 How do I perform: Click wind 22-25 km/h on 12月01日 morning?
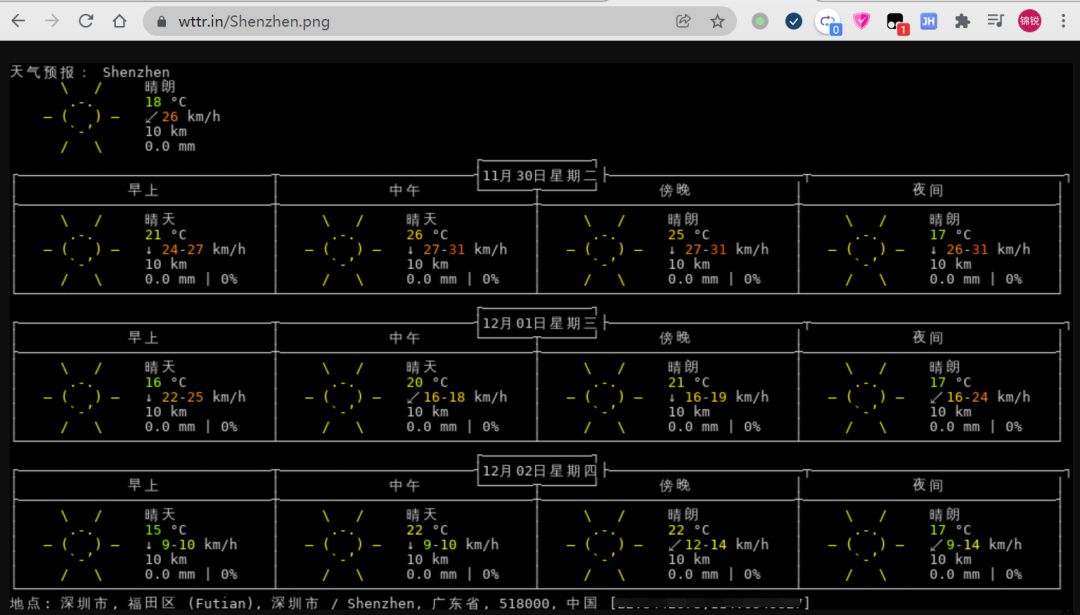coord(195,397)
